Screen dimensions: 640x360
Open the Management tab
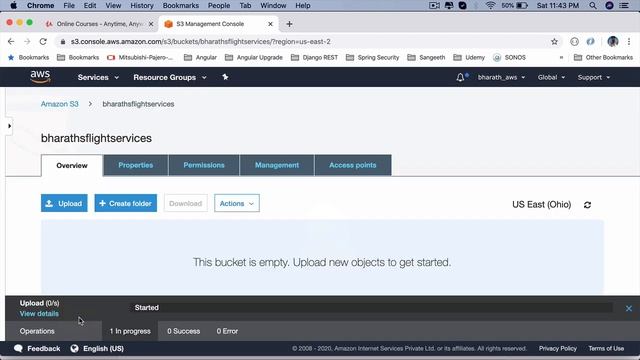pos(277,165)
